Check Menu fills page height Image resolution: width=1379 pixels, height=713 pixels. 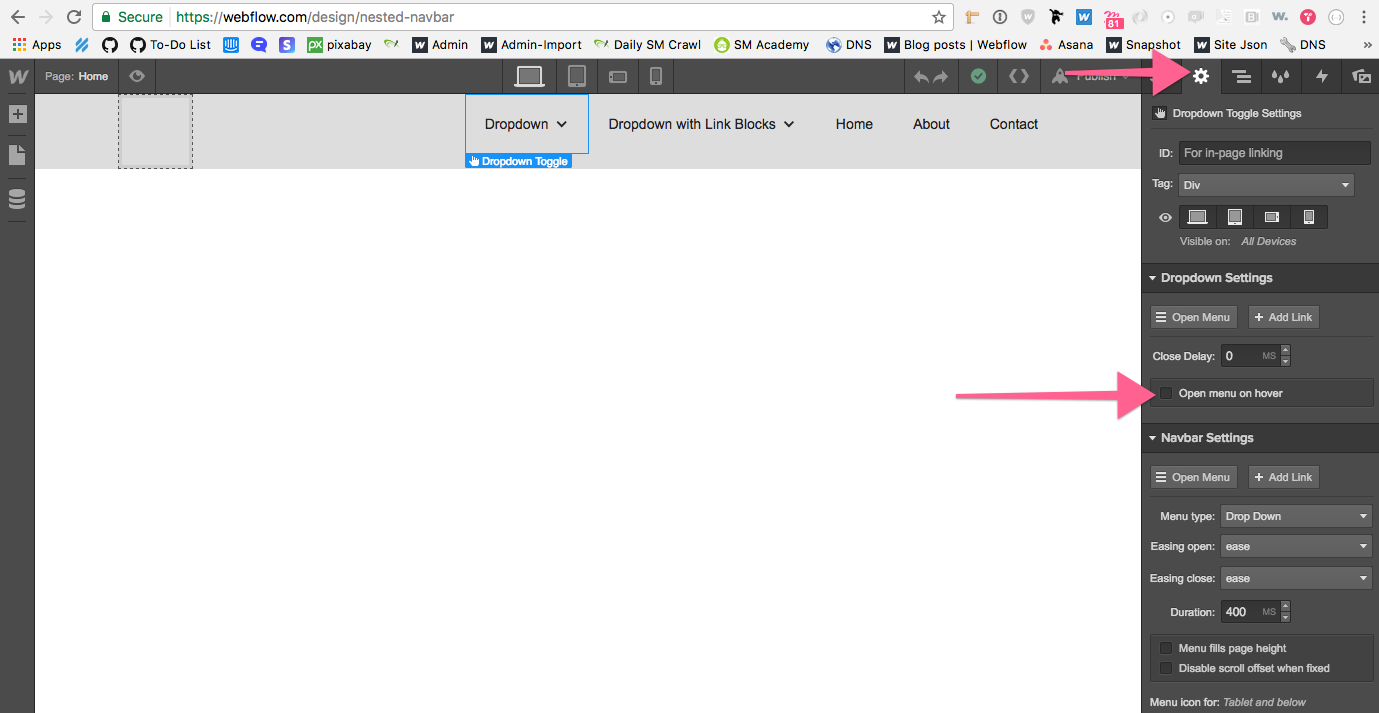(x=1165, y=648)
